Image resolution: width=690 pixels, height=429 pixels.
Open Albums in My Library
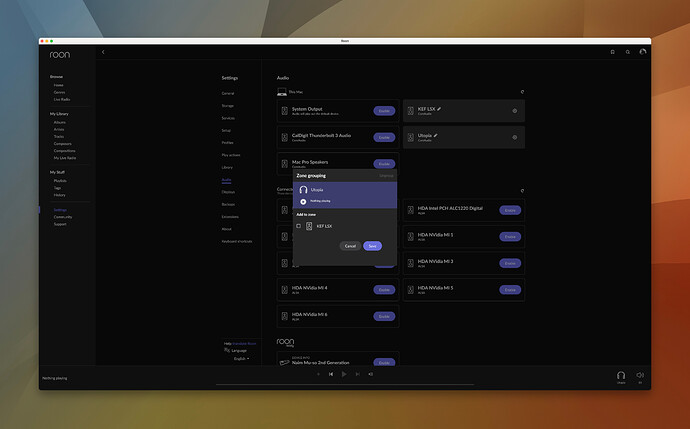pyautogui.click(x=59, y=122)
